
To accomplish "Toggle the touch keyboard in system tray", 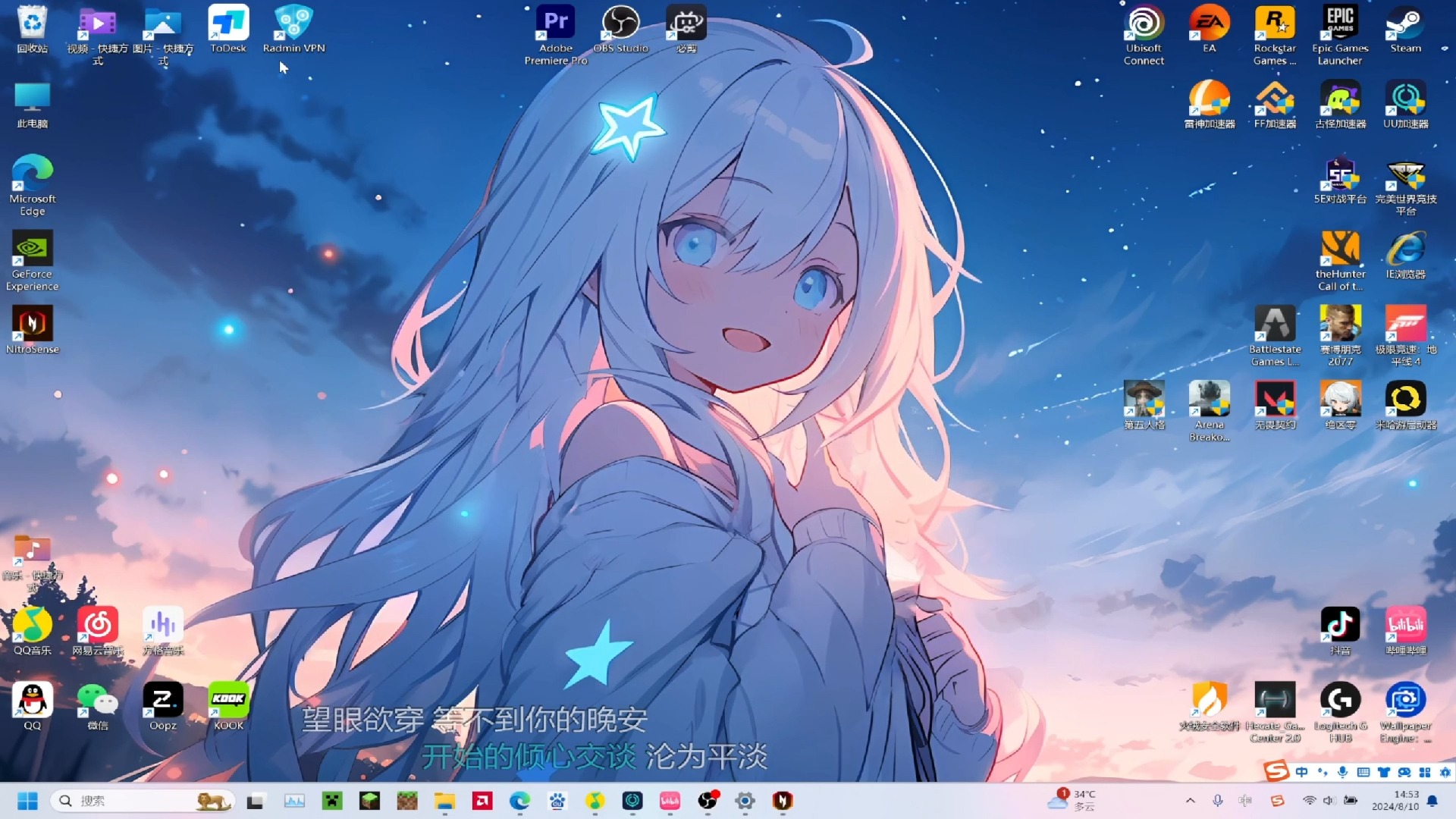I will [x=1363, y=771].
